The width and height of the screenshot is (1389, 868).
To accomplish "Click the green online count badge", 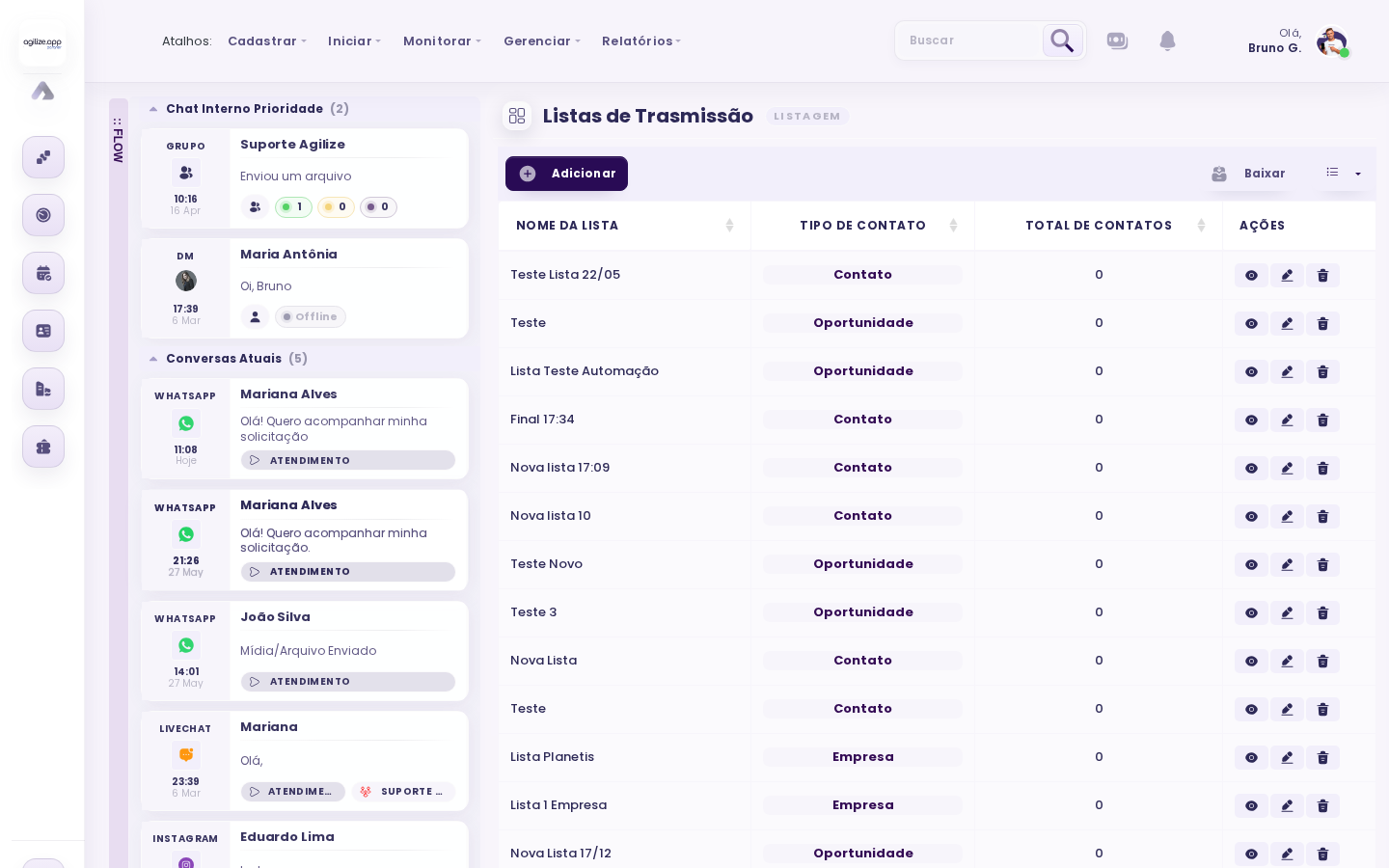I will click(293, 207).
